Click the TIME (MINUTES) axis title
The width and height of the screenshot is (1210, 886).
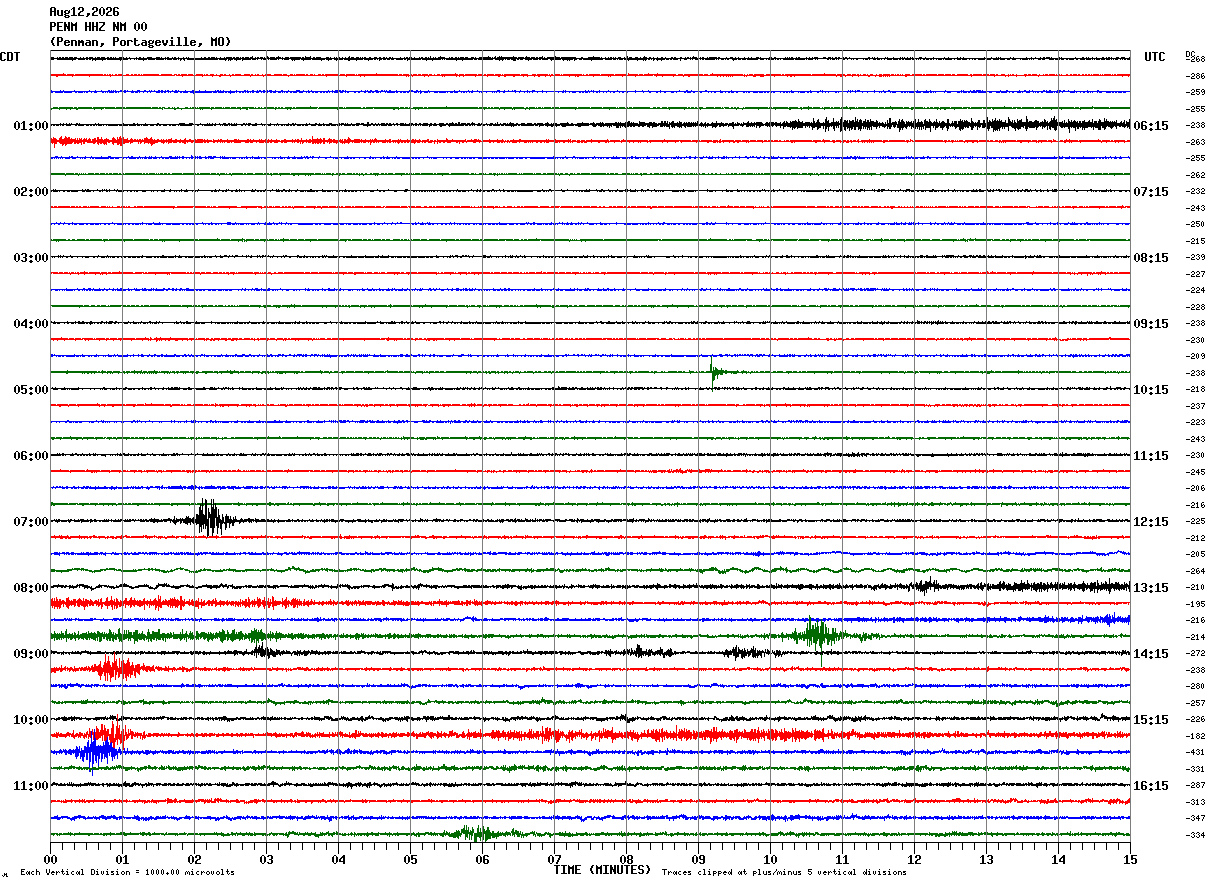click(x=603, y=870)
